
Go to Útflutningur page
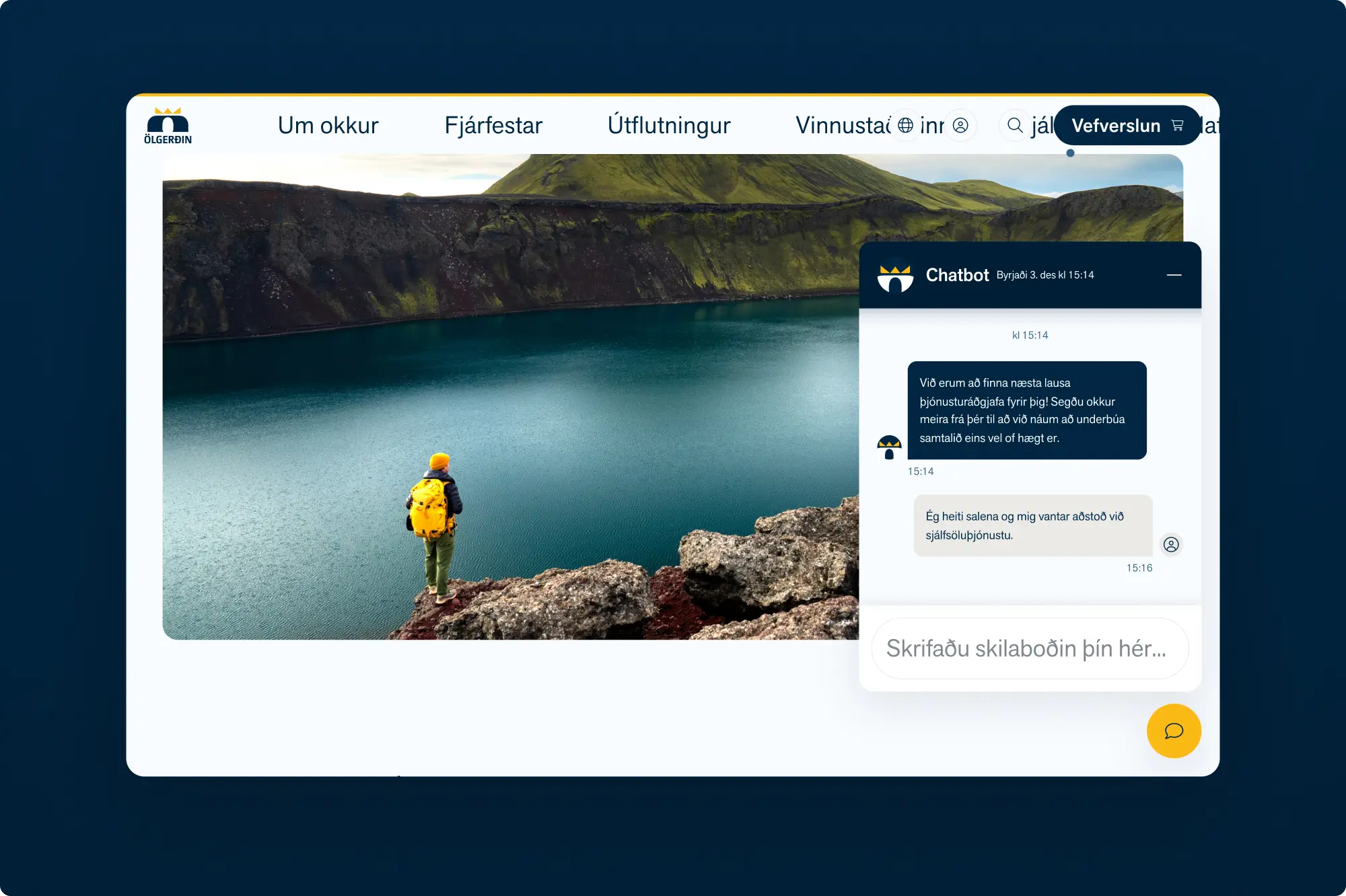668,125
